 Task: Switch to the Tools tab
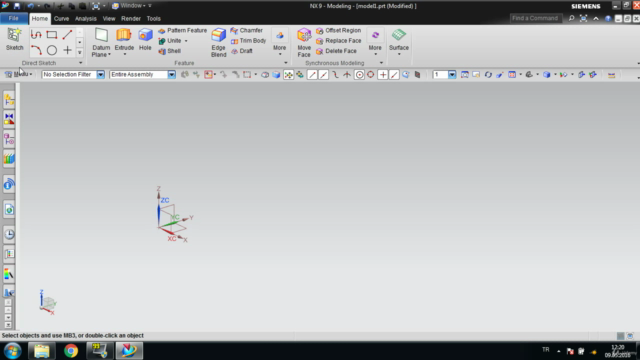[153, 19]
